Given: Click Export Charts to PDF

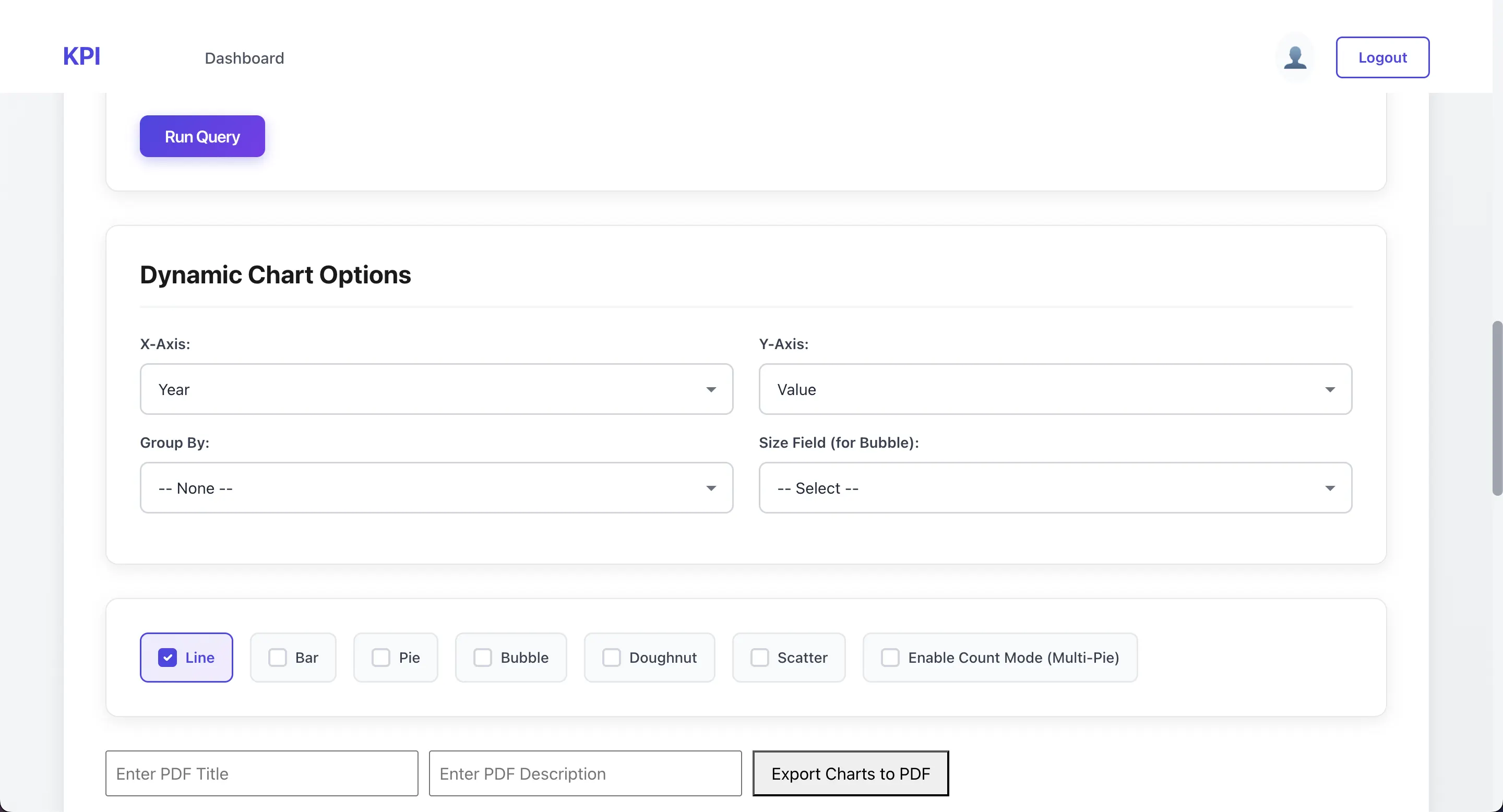Looking at the screenshot, I should [x=851, y=773].
